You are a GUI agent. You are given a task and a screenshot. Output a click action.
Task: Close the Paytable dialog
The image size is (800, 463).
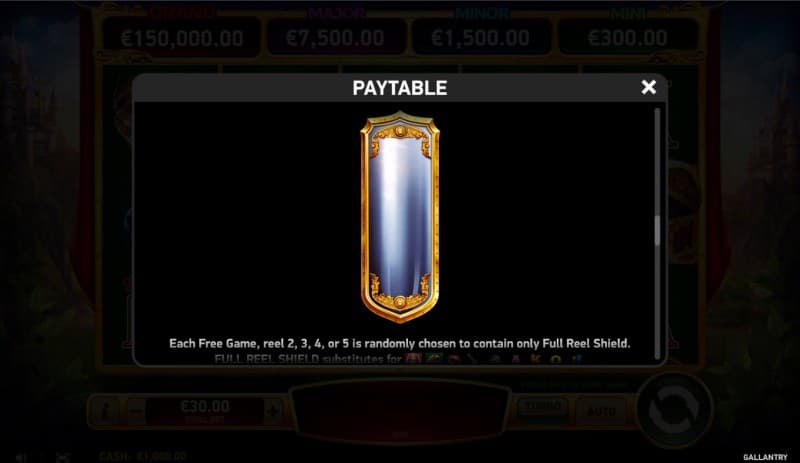point(648,87)
